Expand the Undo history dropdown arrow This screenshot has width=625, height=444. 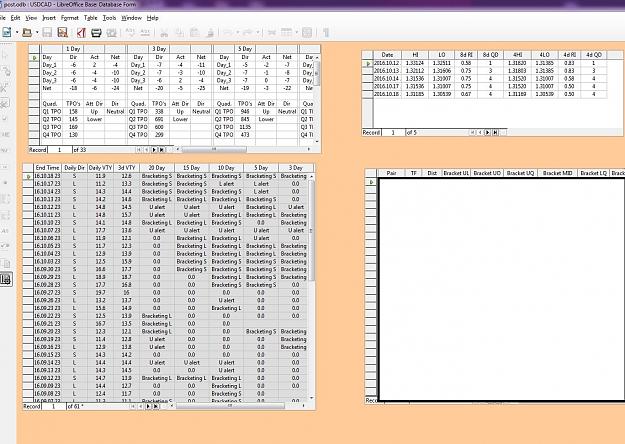tap(238, 32)
